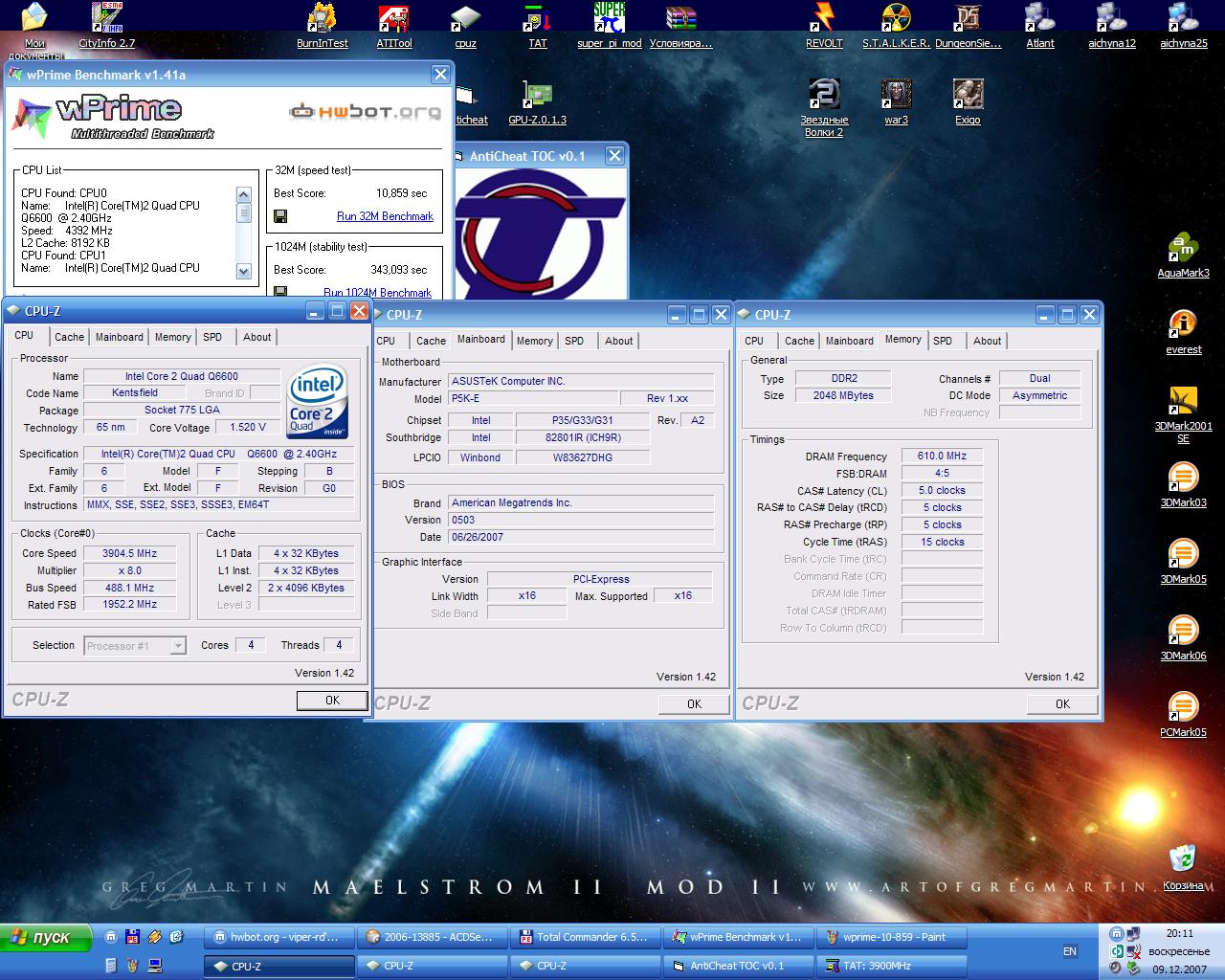Open the TAT desktop icon
Screen dimensions: 1225x980
click(538, 25)
